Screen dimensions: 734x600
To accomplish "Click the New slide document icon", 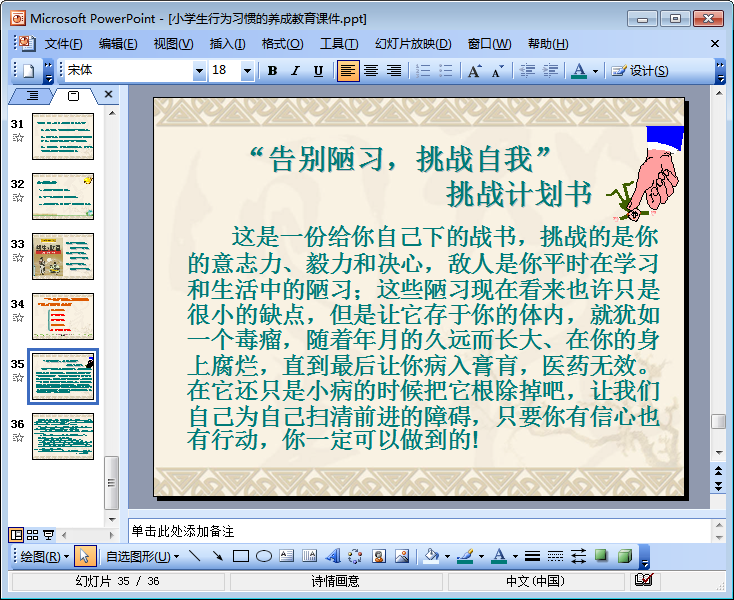I will [x=29, y=71].
